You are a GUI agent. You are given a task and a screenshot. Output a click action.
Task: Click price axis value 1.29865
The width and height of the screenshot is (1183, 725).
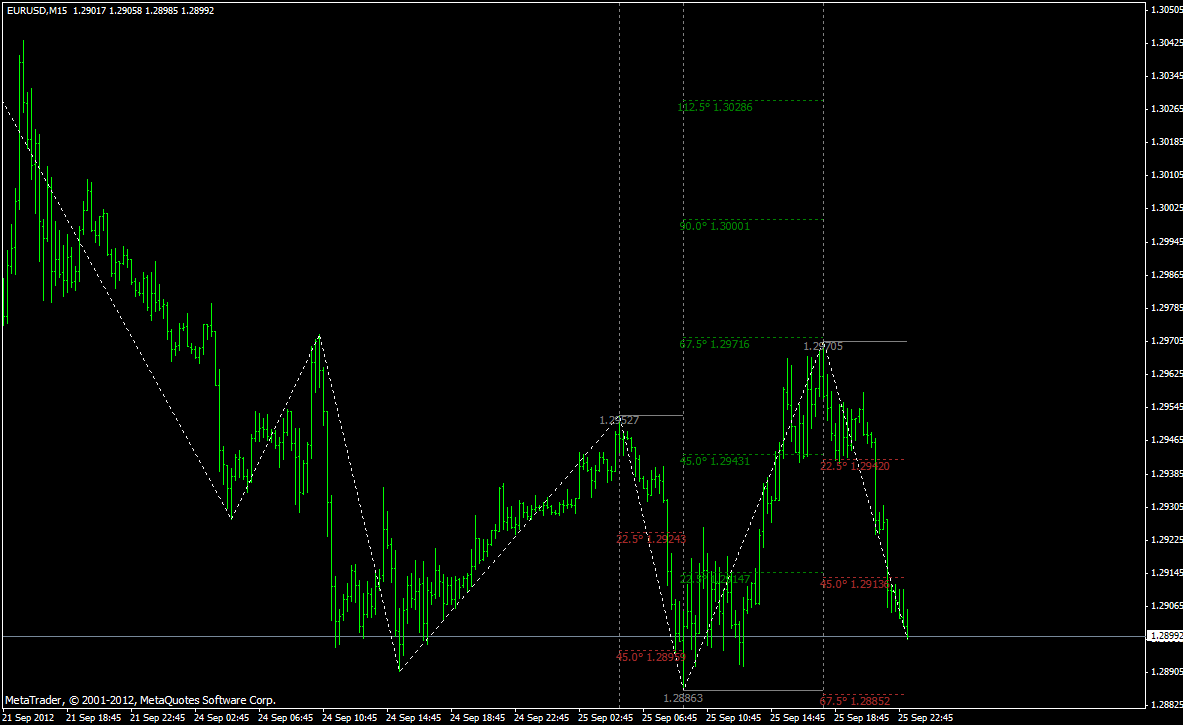click(x=1166, y=275)
